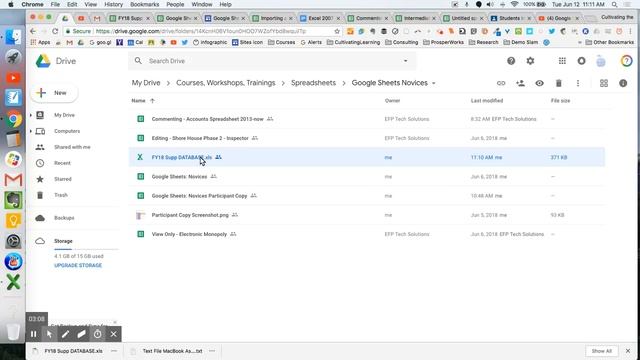Toggle the view details info panel
The width and height of the screenshot is (640, 360).
coord(623,83)
